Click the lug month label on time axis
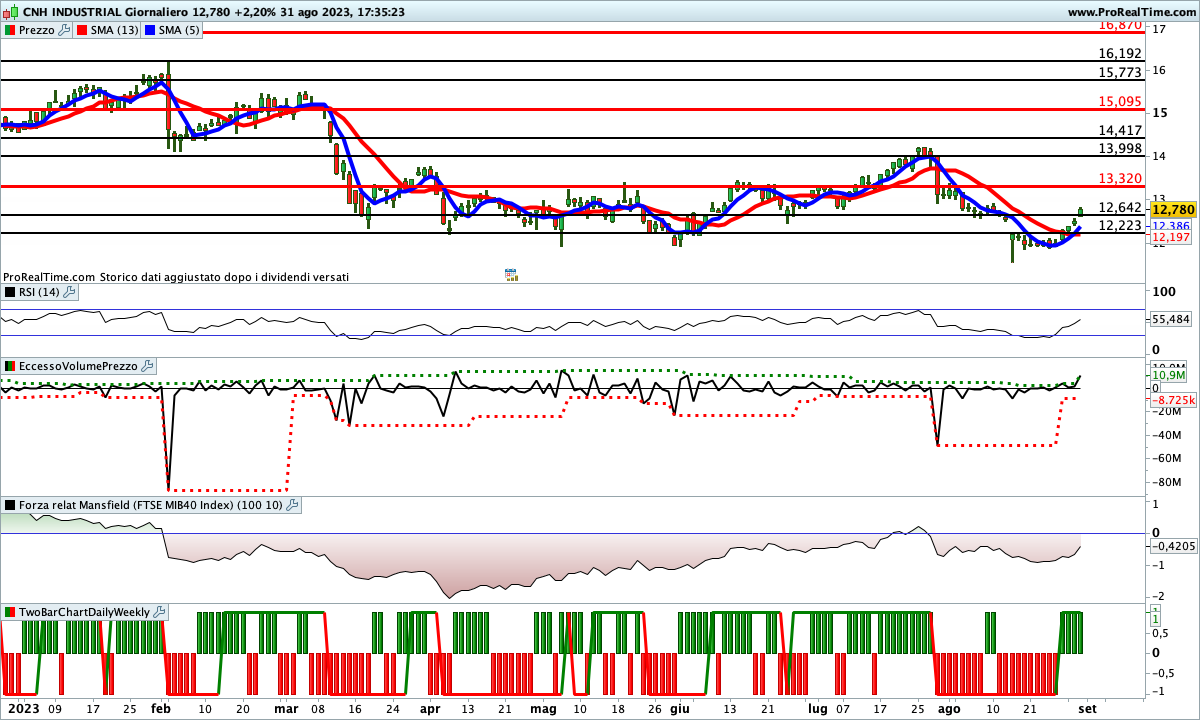Screen dimensions: 1200x720 (818, 708)
